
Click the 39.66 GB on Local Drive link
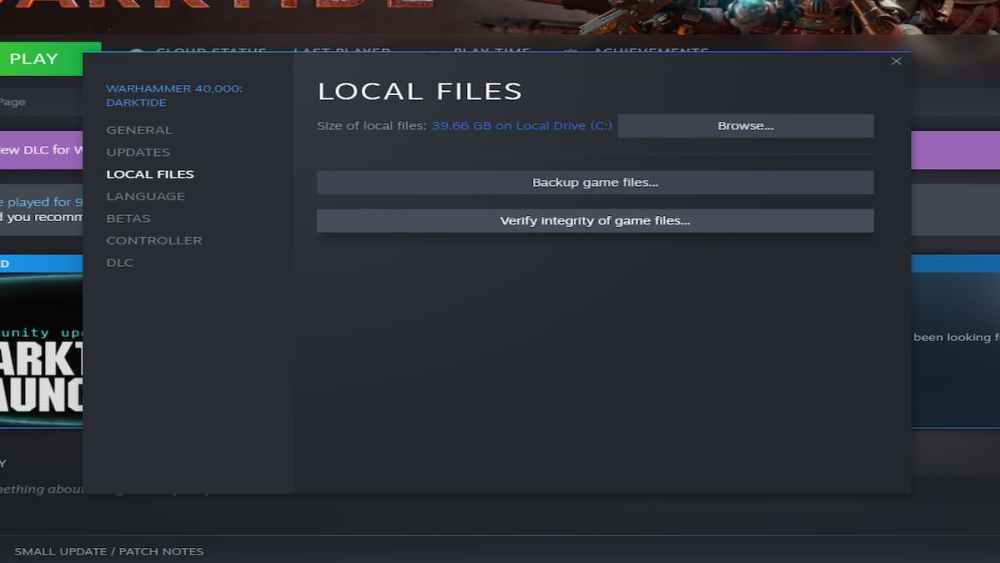[521, 126]
